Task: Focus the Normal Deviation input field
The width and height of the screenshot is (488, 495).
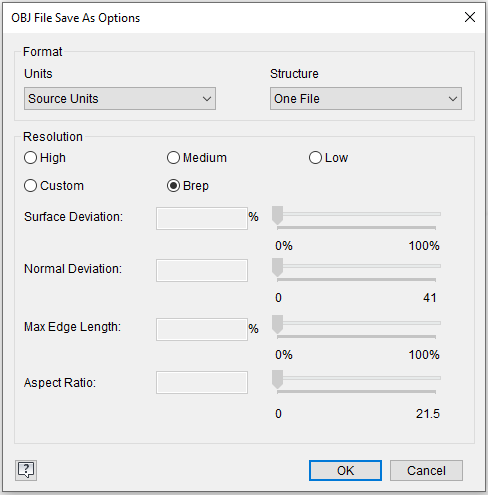Action: click(202, 270)
